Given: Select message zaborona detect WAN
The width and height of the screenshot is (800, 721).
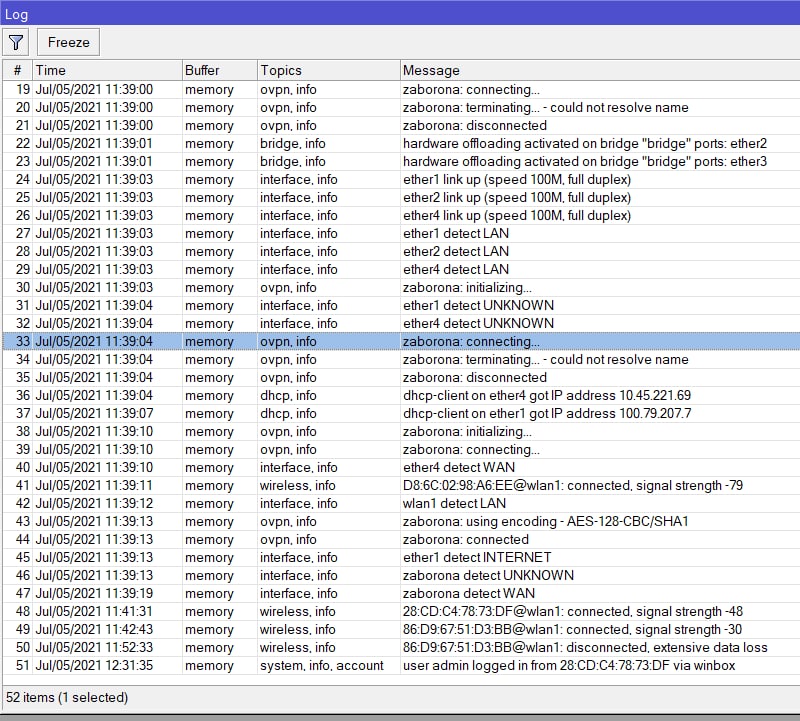Looking at the screenshot, I should [469, 593].
